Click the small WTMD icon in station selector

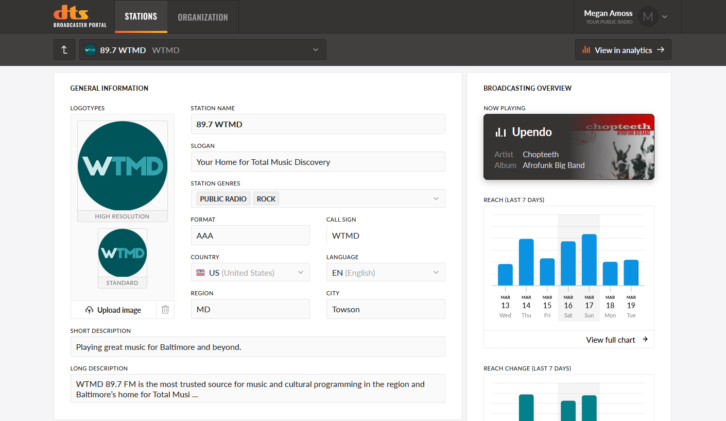pyautogui.click(x=90, y=50)
